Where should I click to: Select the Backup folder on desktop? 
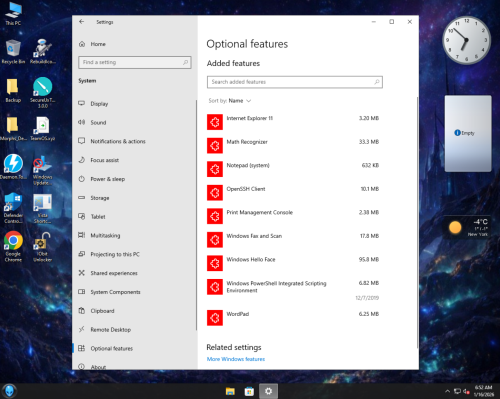tap(13, 90)
